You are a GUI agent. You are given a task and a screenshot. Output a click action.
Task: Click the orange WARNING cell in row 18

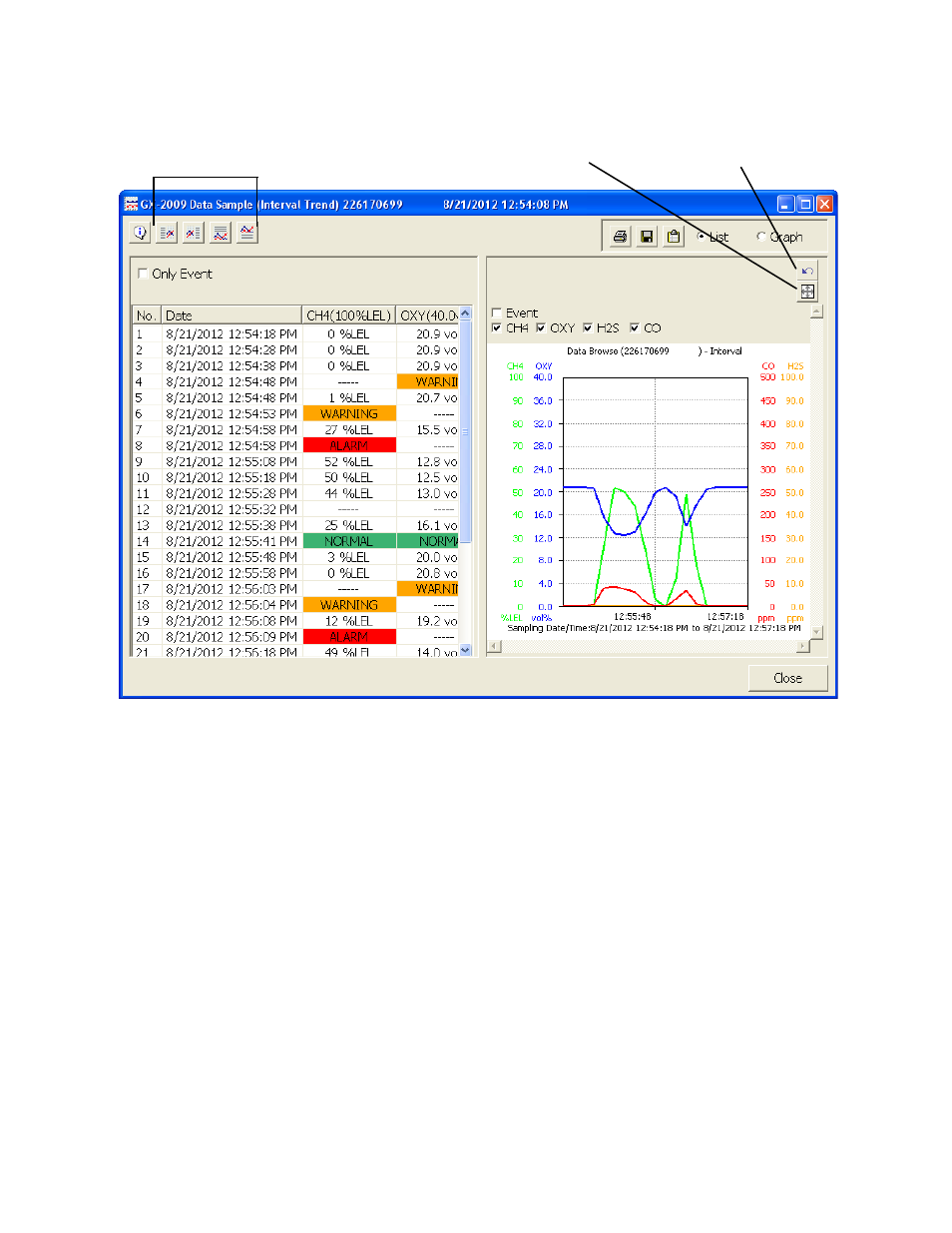click(x=349, y=605)
